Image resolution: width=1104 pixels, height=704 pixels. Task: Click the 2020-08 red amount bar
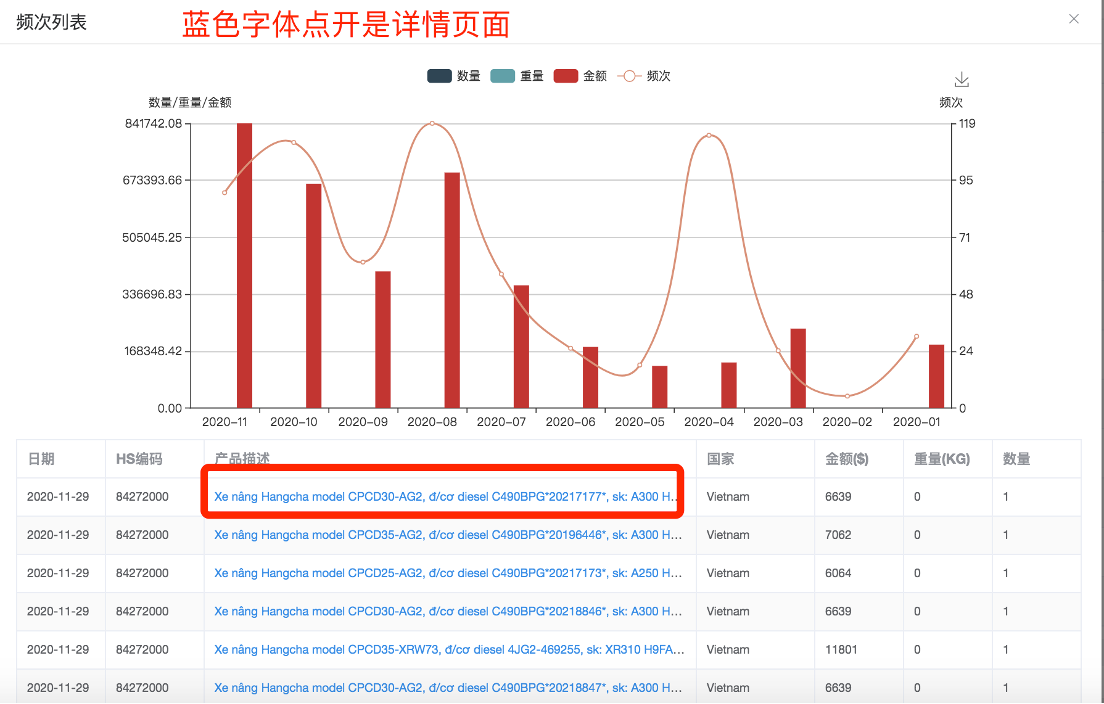[452, 290]
